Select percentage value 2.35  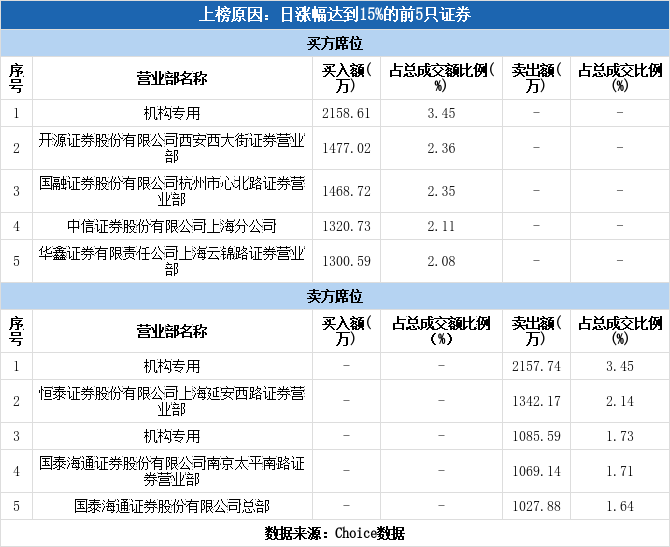point(441,191)
